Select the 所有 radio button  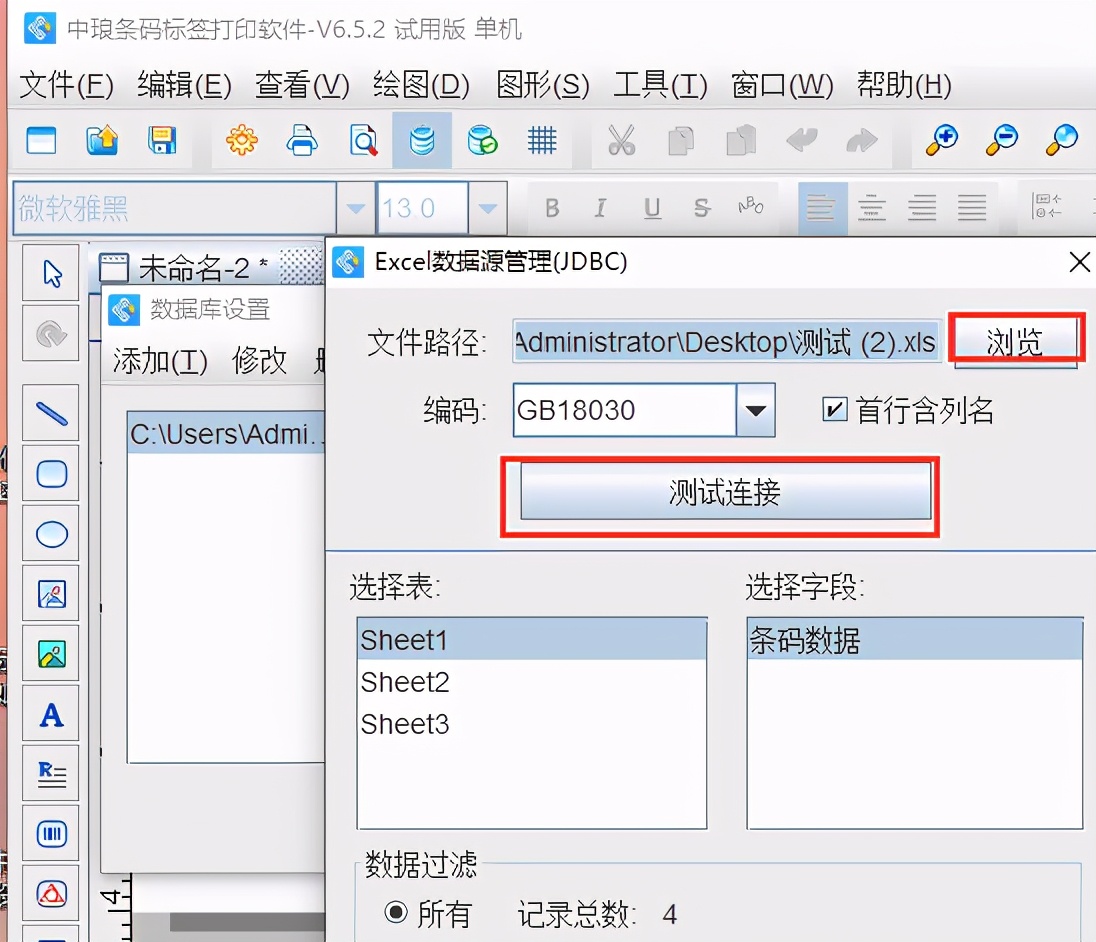pyautogui.click(x=396, y=912)
